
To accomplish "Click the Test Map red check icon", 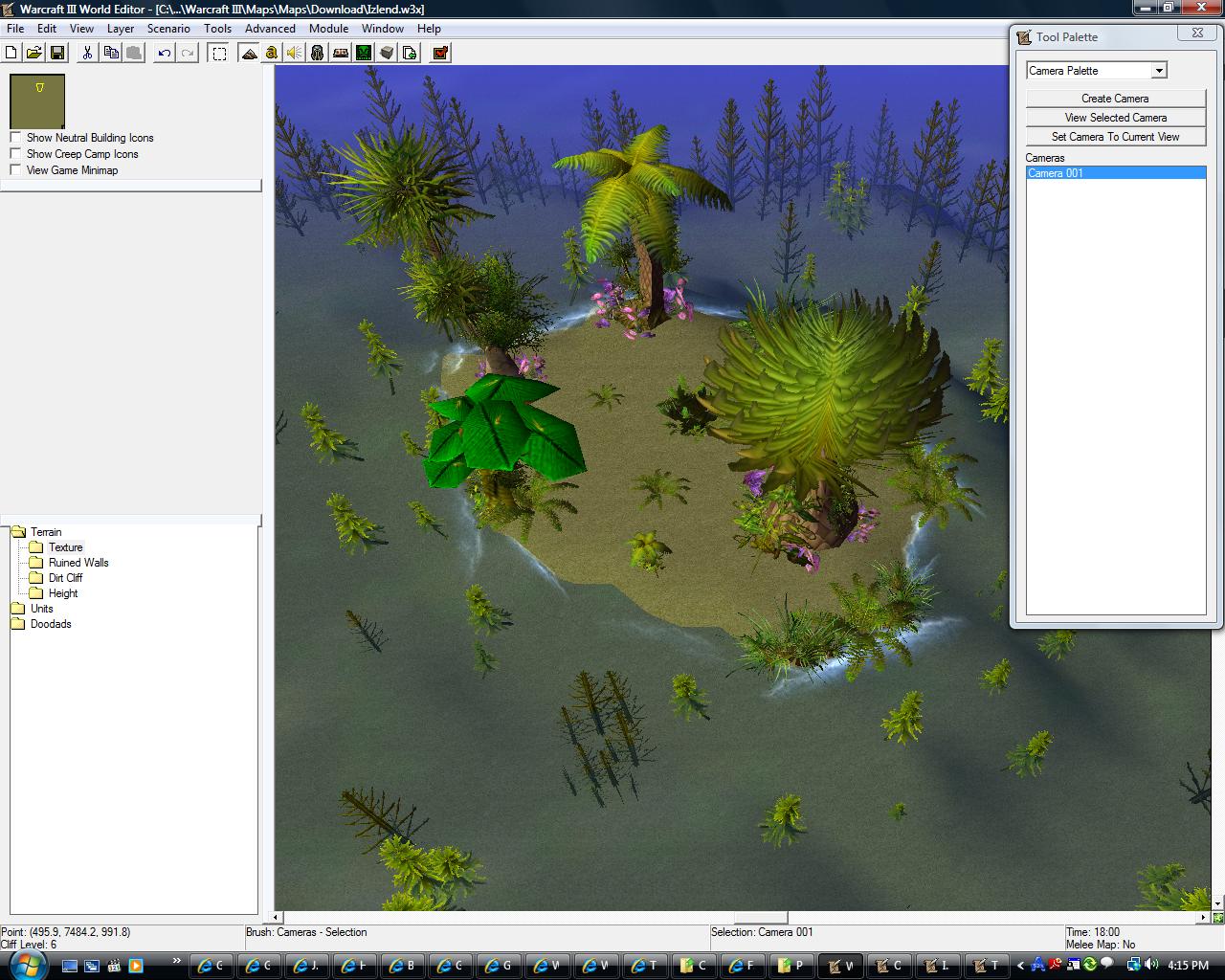I will [440, 53].
